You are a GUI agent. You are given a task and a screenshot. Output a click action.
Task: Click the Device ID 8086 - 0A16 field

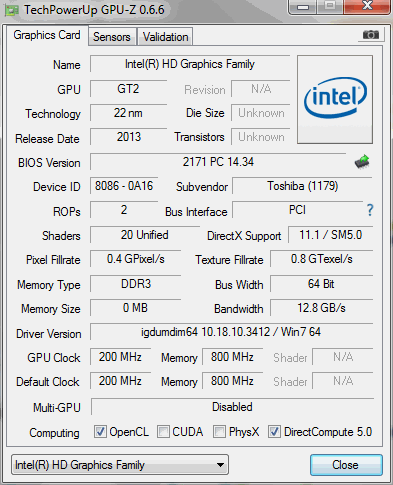[124, 186]
